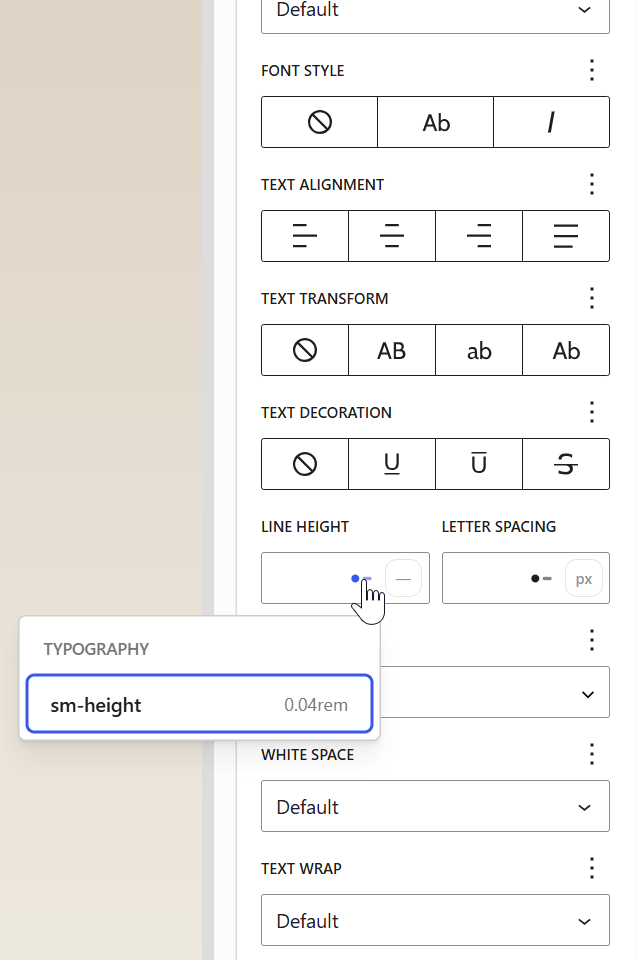This screenshot has height=960, width=636.
Task: Apply italic font style
Action: [552, 122]
